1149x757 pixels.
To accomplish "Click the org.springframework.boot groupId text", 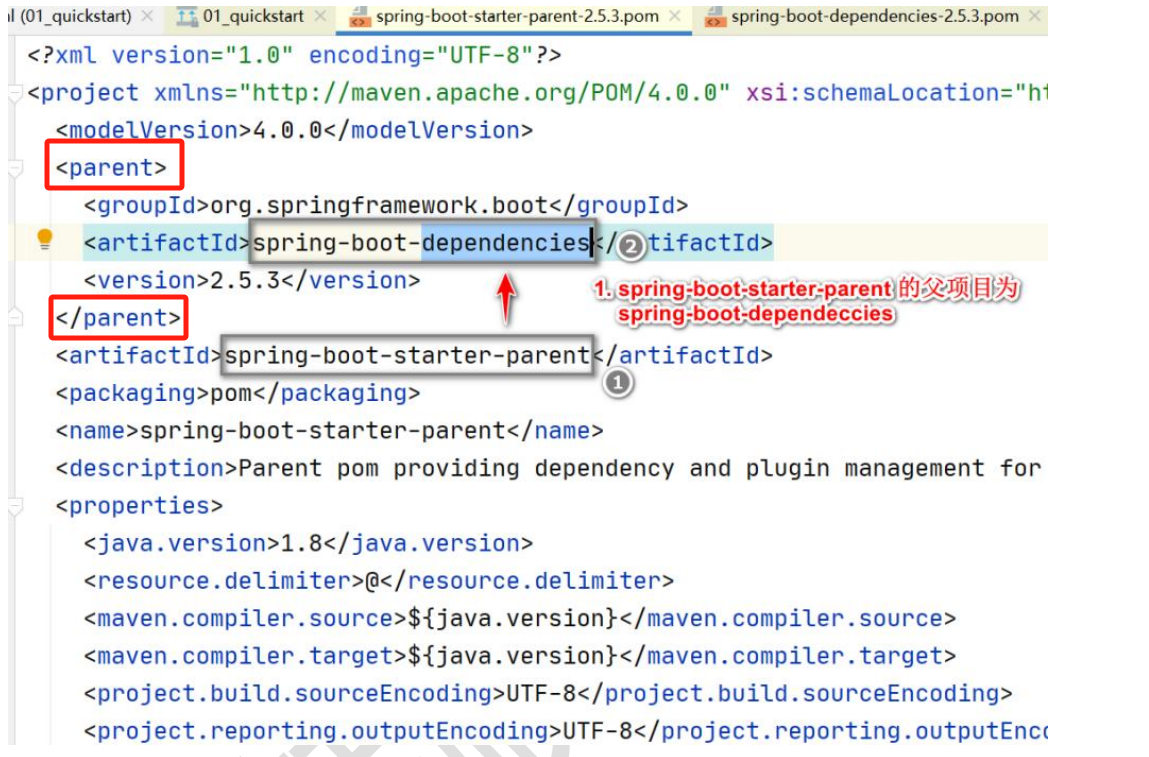I will pyautogui.click(x=379, y=206).
